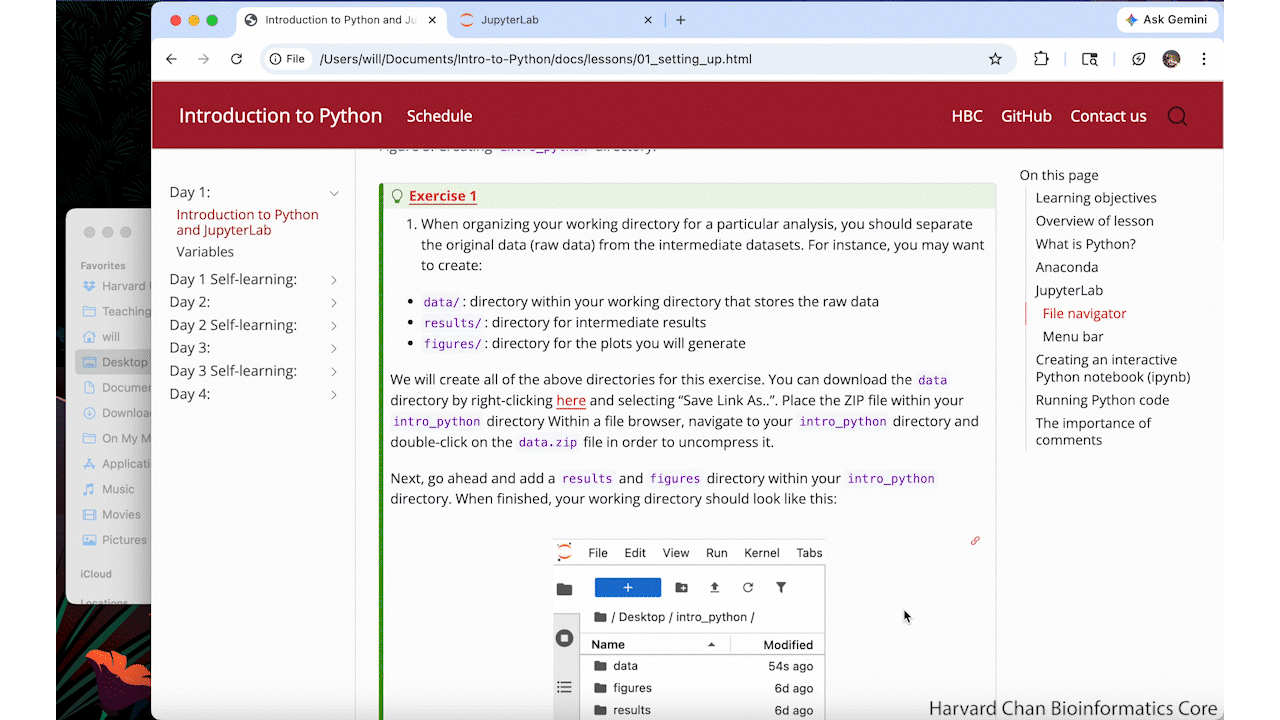Viewport: 1280px width, 720px height.
Task: Go back using the browser back arrow
Action: (x=171, y=59)
